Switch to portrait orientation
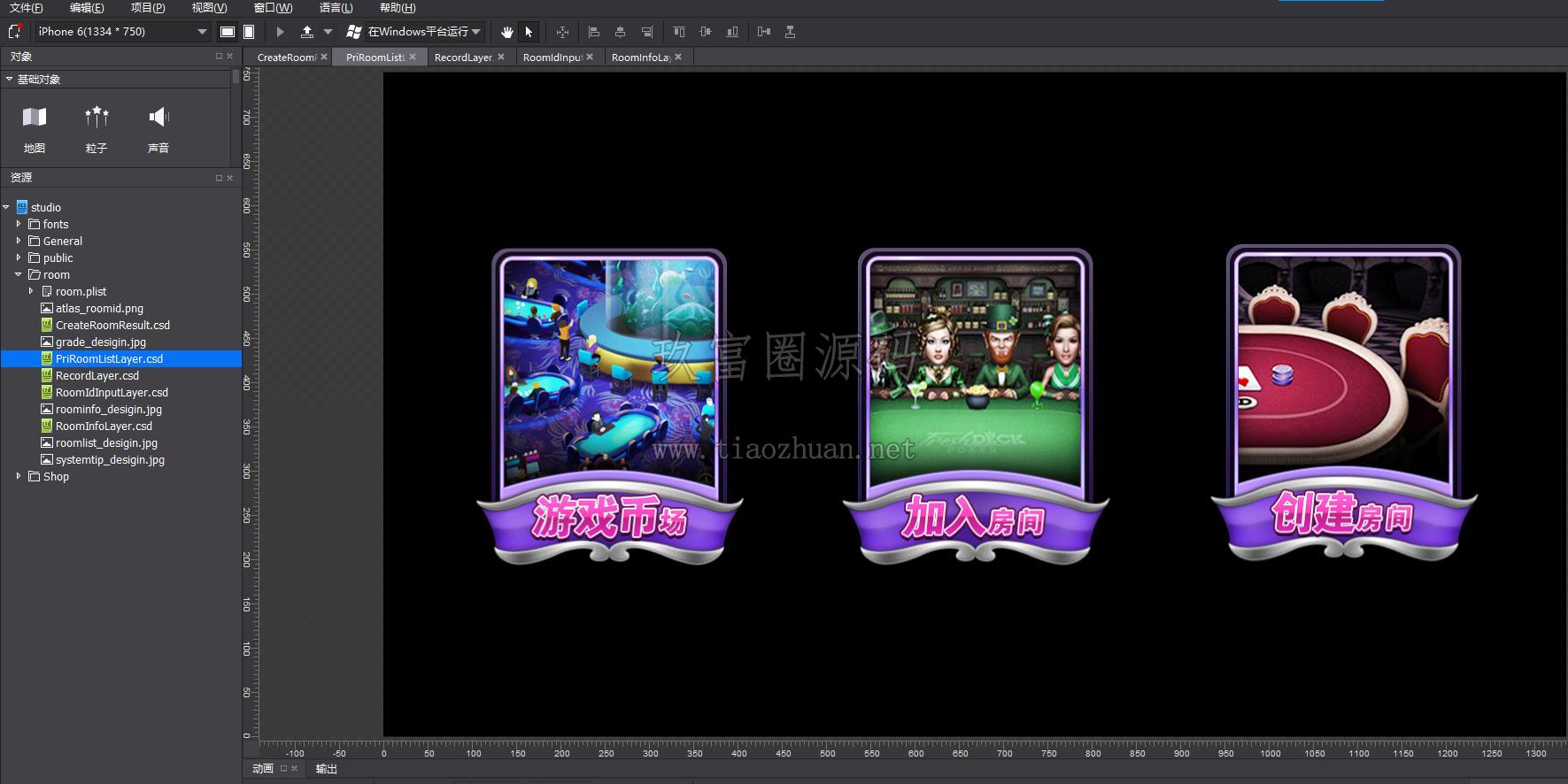1568x784 pixels. (249, 32)
